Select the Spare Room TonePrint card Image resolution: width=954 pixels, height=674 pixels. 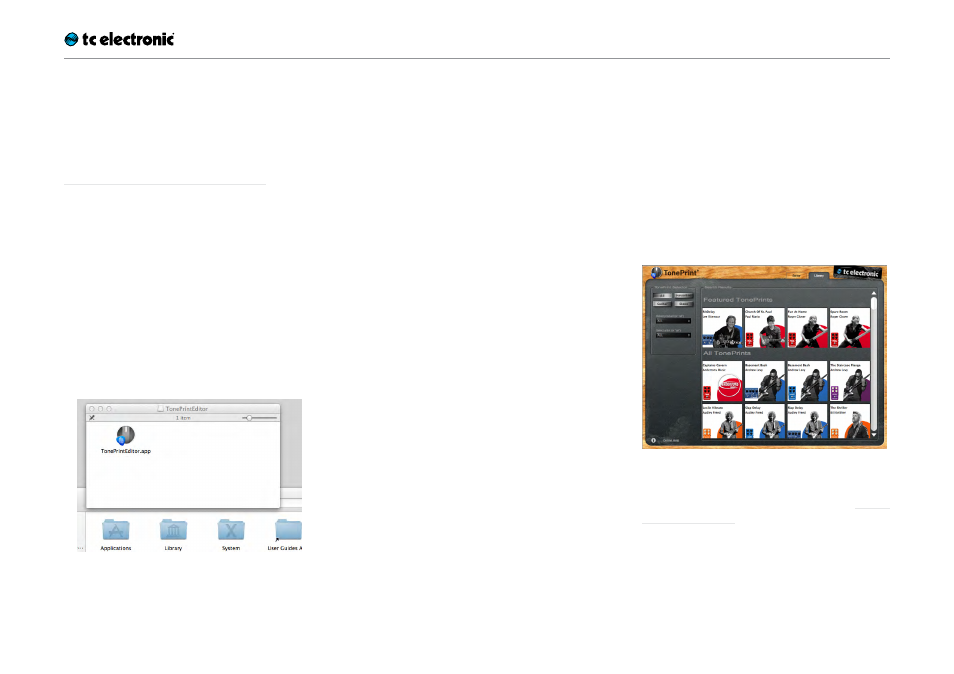click(850, 328)
